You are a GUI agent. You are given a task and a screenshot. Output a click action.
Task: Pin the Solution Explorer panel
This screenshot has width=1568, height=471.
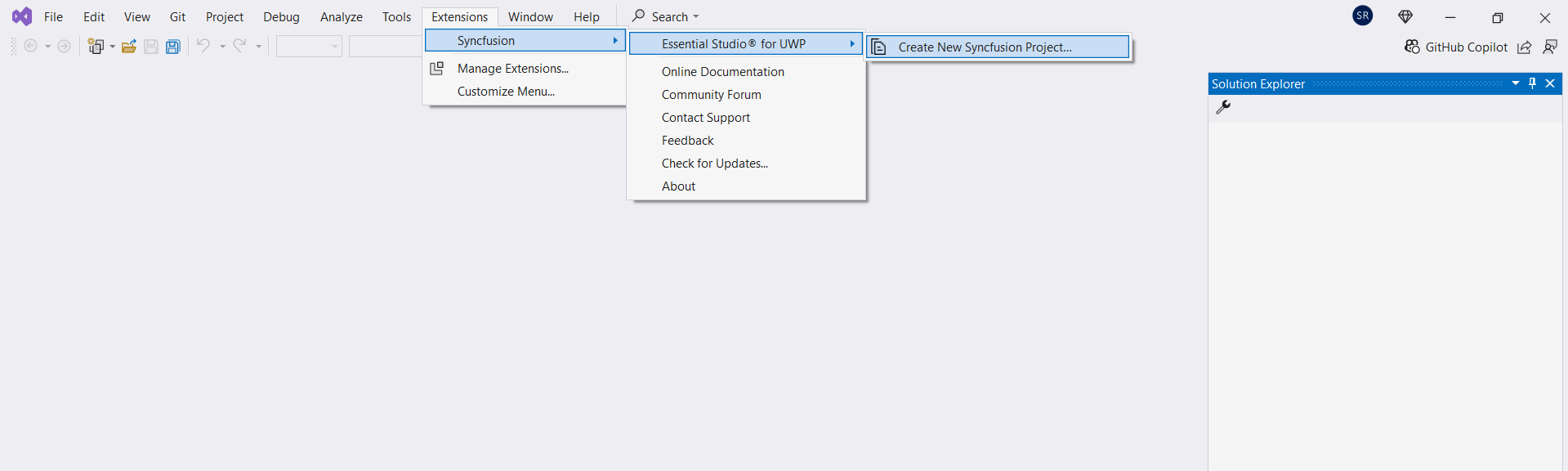(1533, 83)
